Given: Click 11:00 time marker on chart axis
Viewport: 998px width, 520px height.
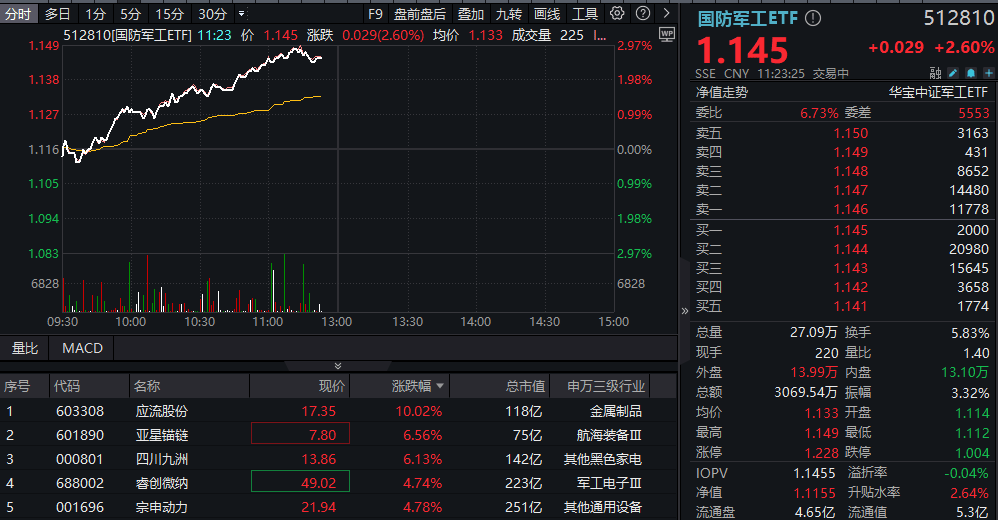Looking at the screenshot, I should tap(267, 322).
